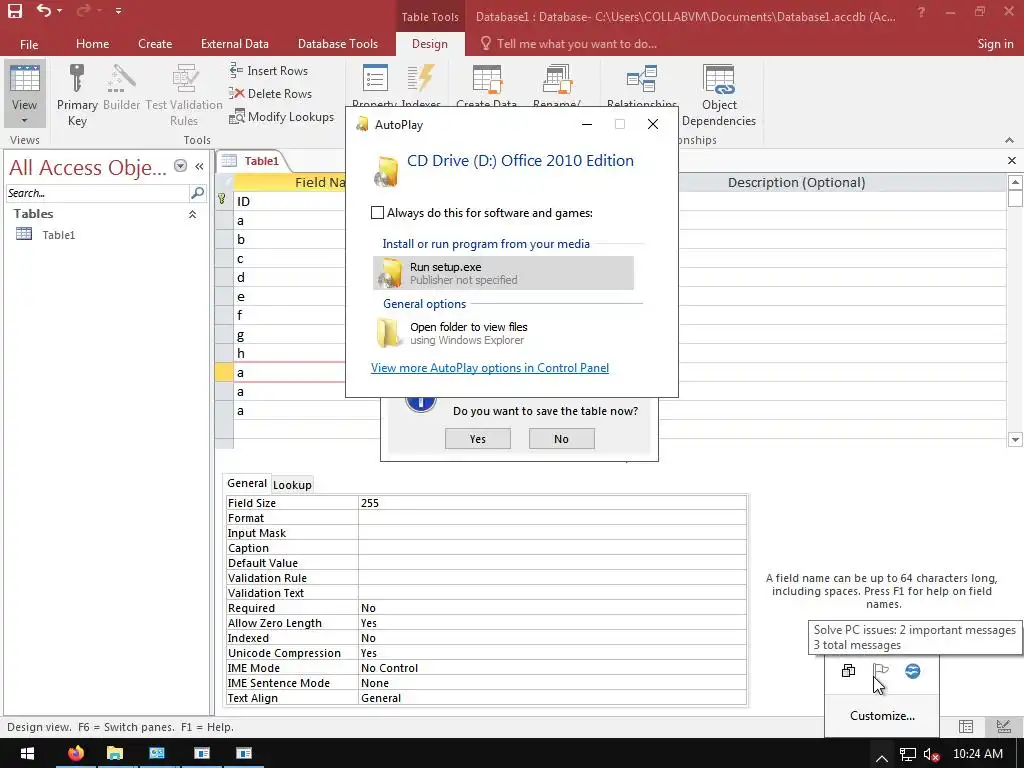
Task: Click Create Data Macros icon
Action: 487,78
